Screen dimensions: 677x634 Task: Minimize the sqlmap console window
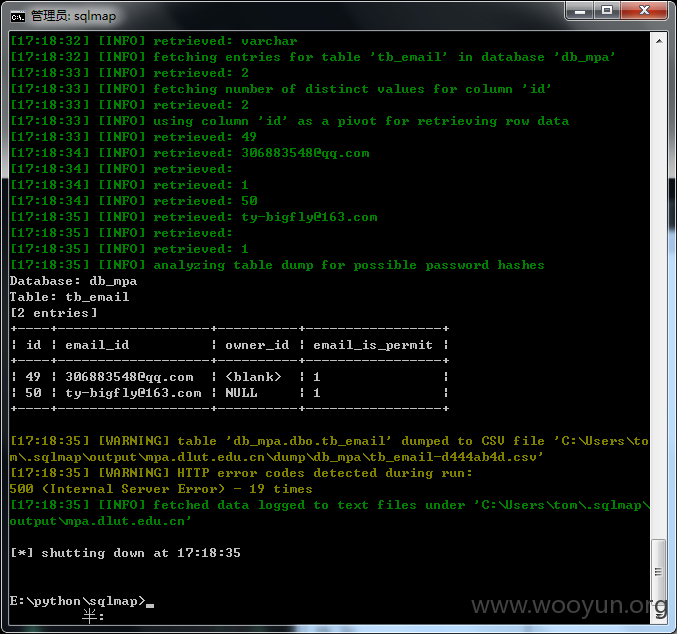click(x=580, y=11)
